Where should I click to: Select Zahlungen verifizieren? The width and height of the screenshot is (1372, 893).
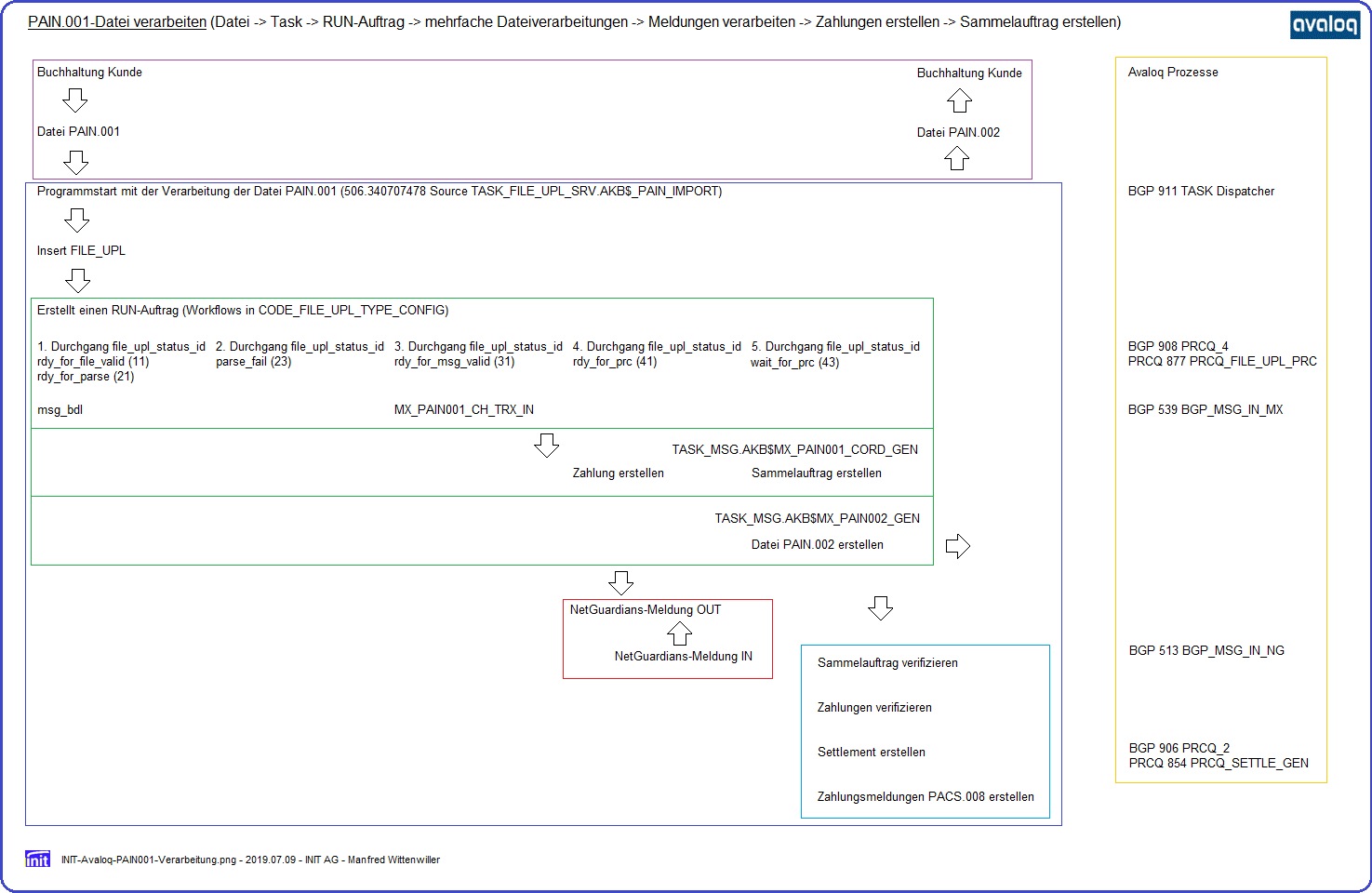874,707
